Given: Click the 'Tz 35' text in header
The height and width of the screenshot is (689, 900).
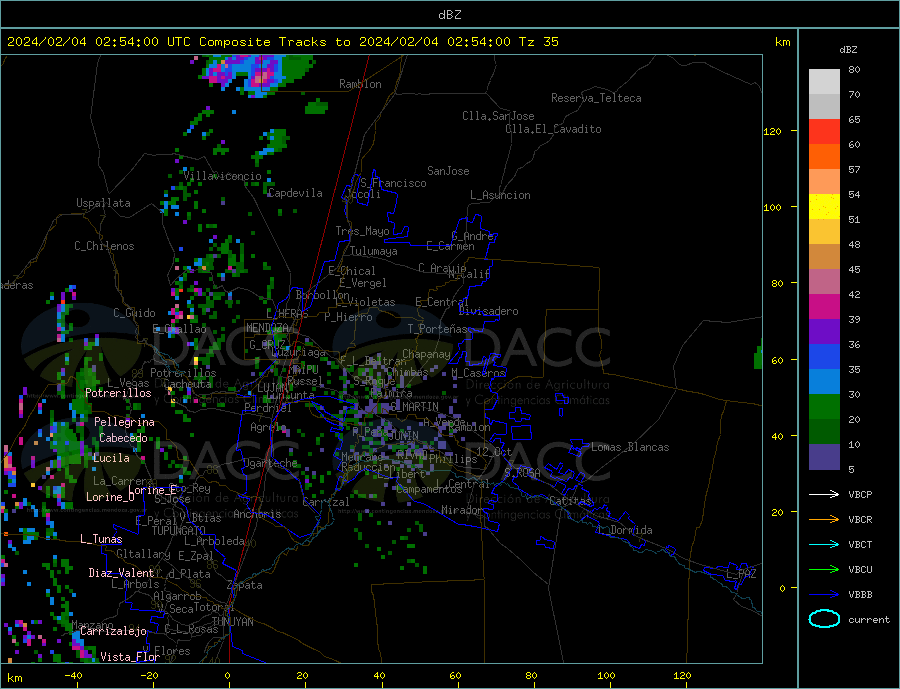Looking at the screenshot, I should (538, 42).
